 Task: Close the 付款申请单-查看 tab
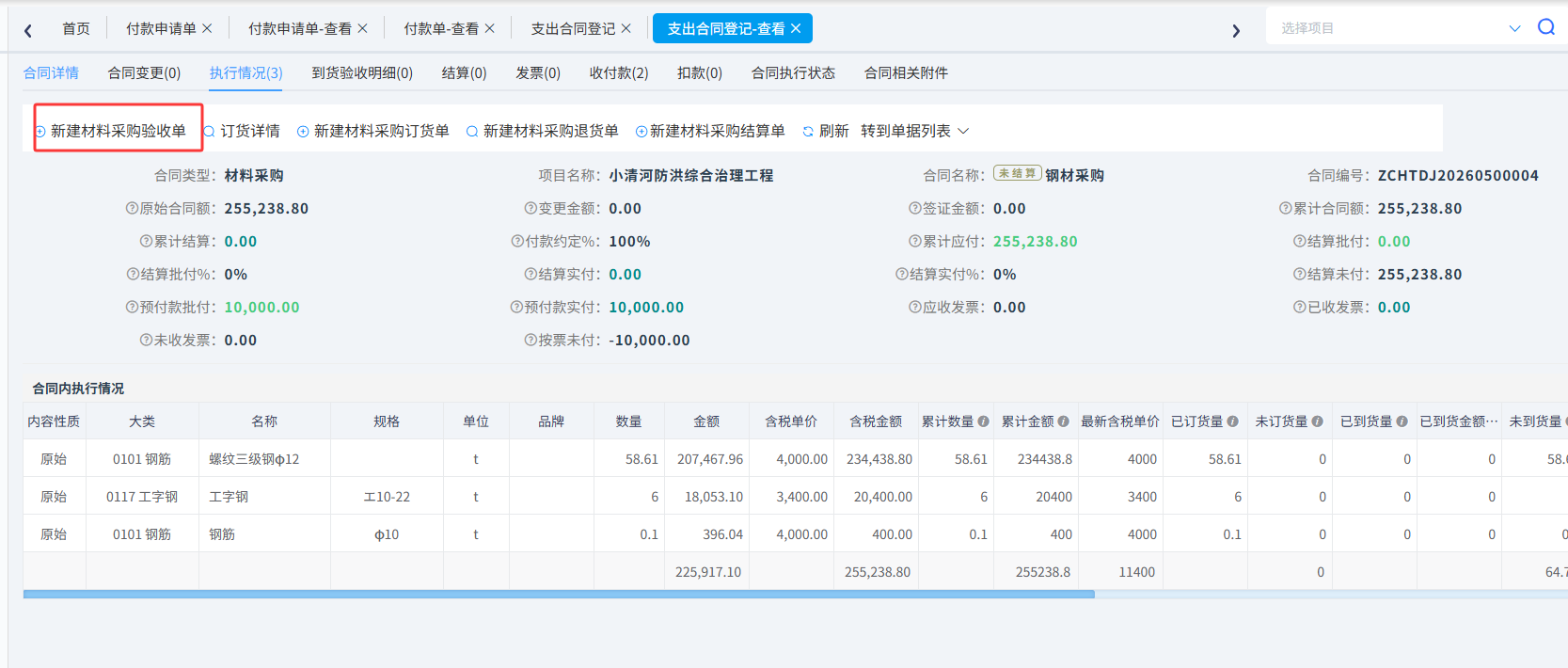click(362, 29)
